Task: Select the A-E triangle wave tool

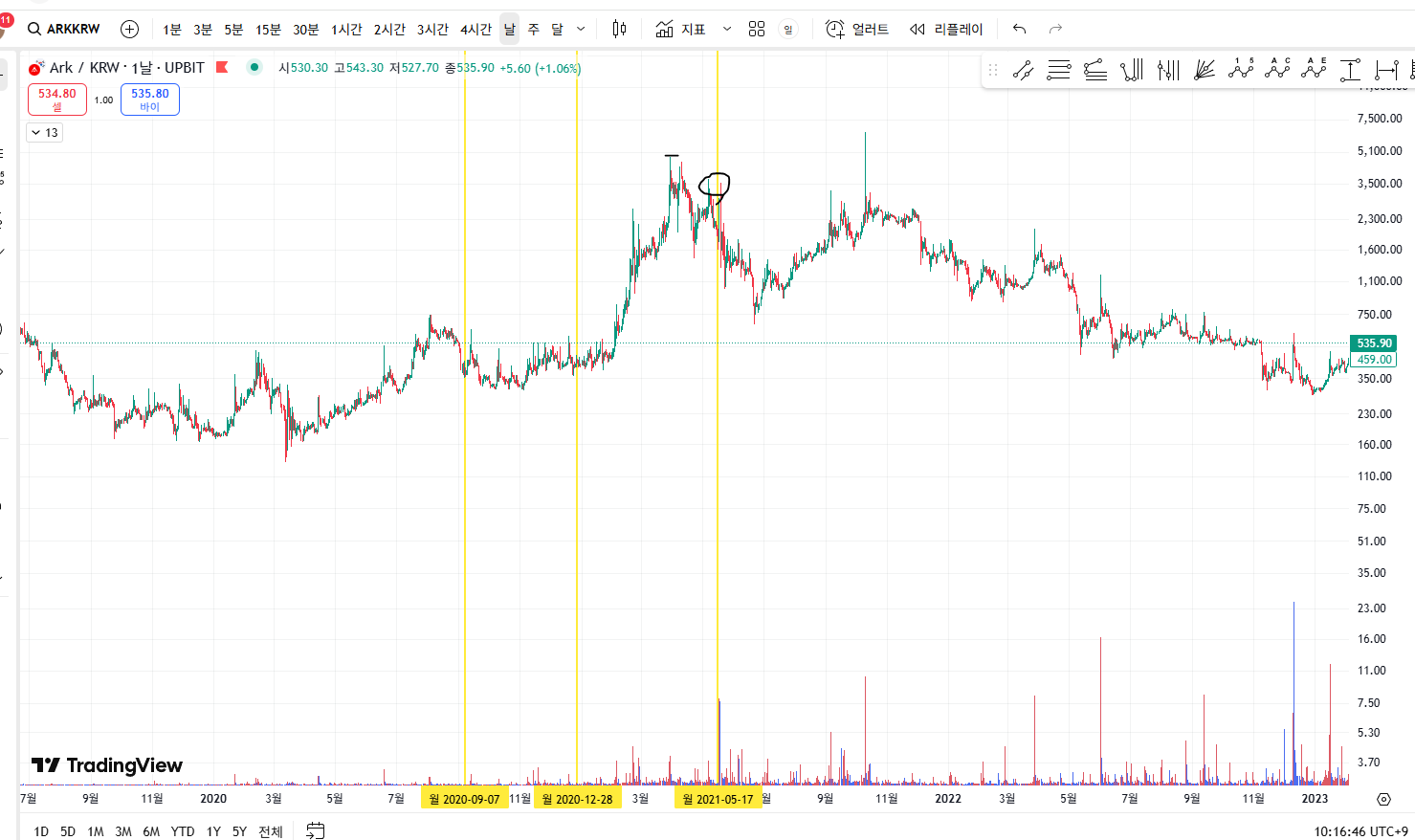Action: 1314,69
